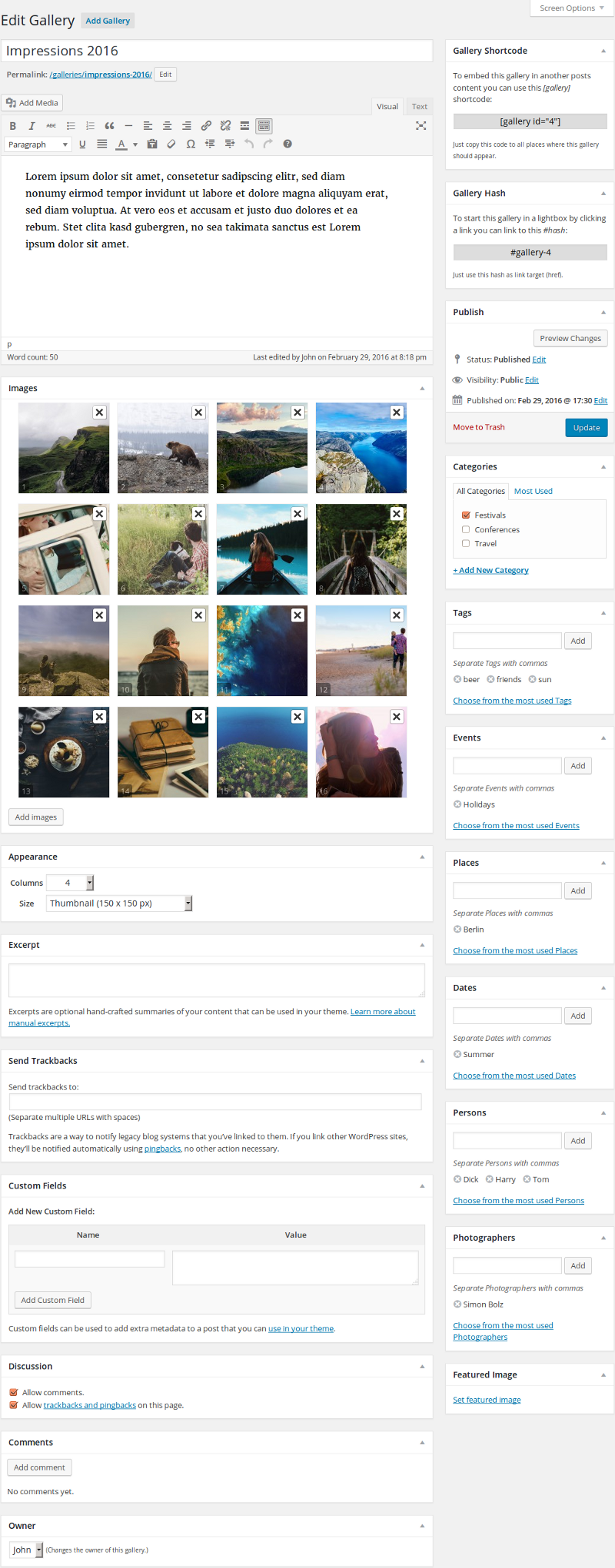
Task: Click Preview Changes
Action: 570,338
